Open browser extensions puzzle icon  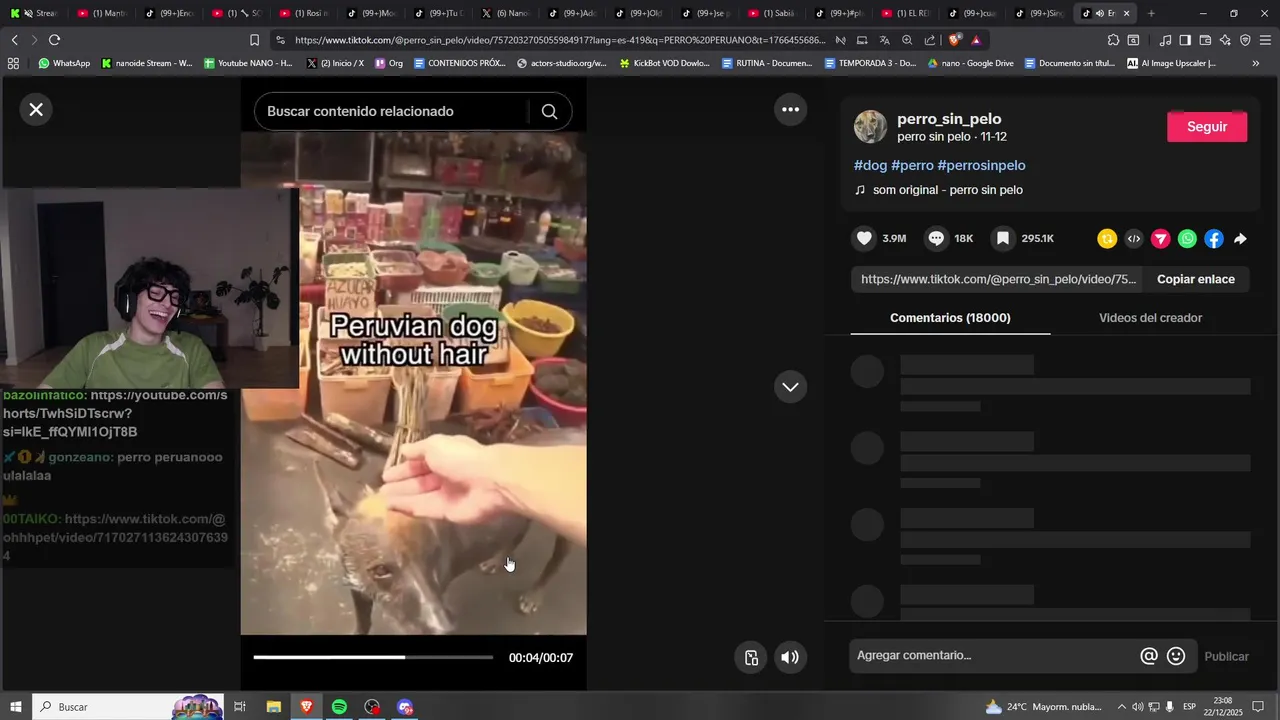pyautogui.click(x=1113, y=40)
